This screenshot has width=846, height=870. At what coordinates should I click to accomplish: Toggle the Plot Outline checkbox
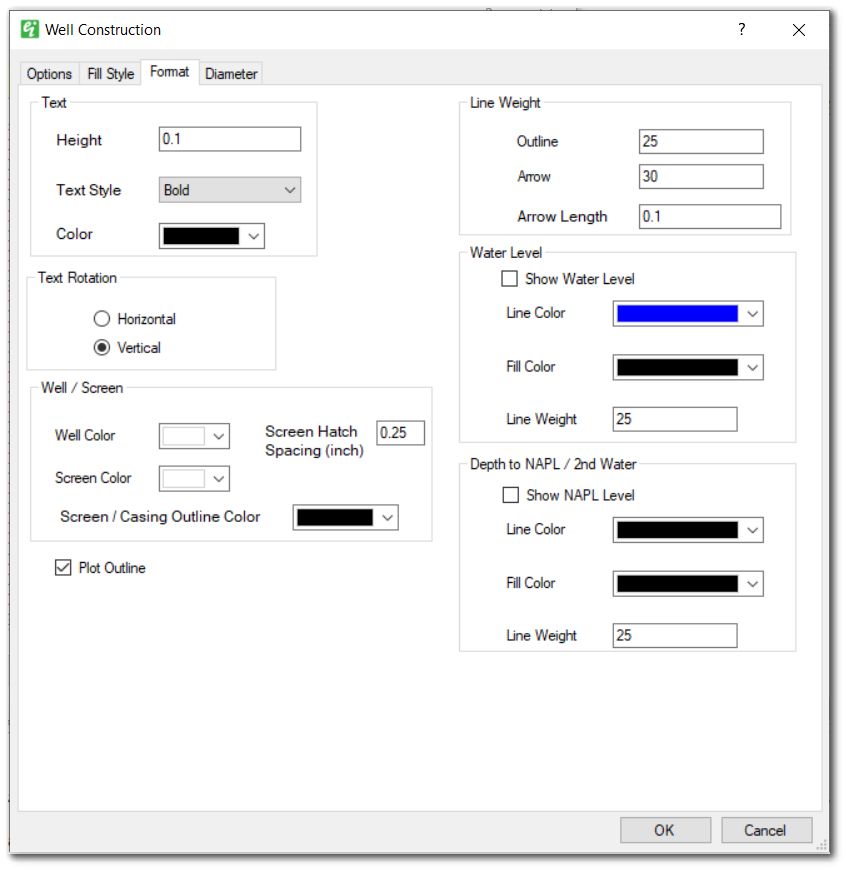tap(63, 567)
